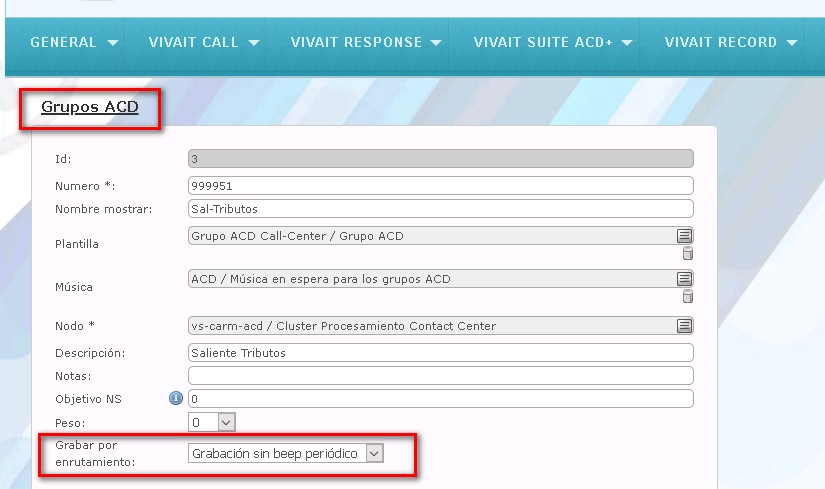Image resolution: width=825 pixels, height=489 pixels.
Task: Open the GENERAL menu
Action: (74, 42)
